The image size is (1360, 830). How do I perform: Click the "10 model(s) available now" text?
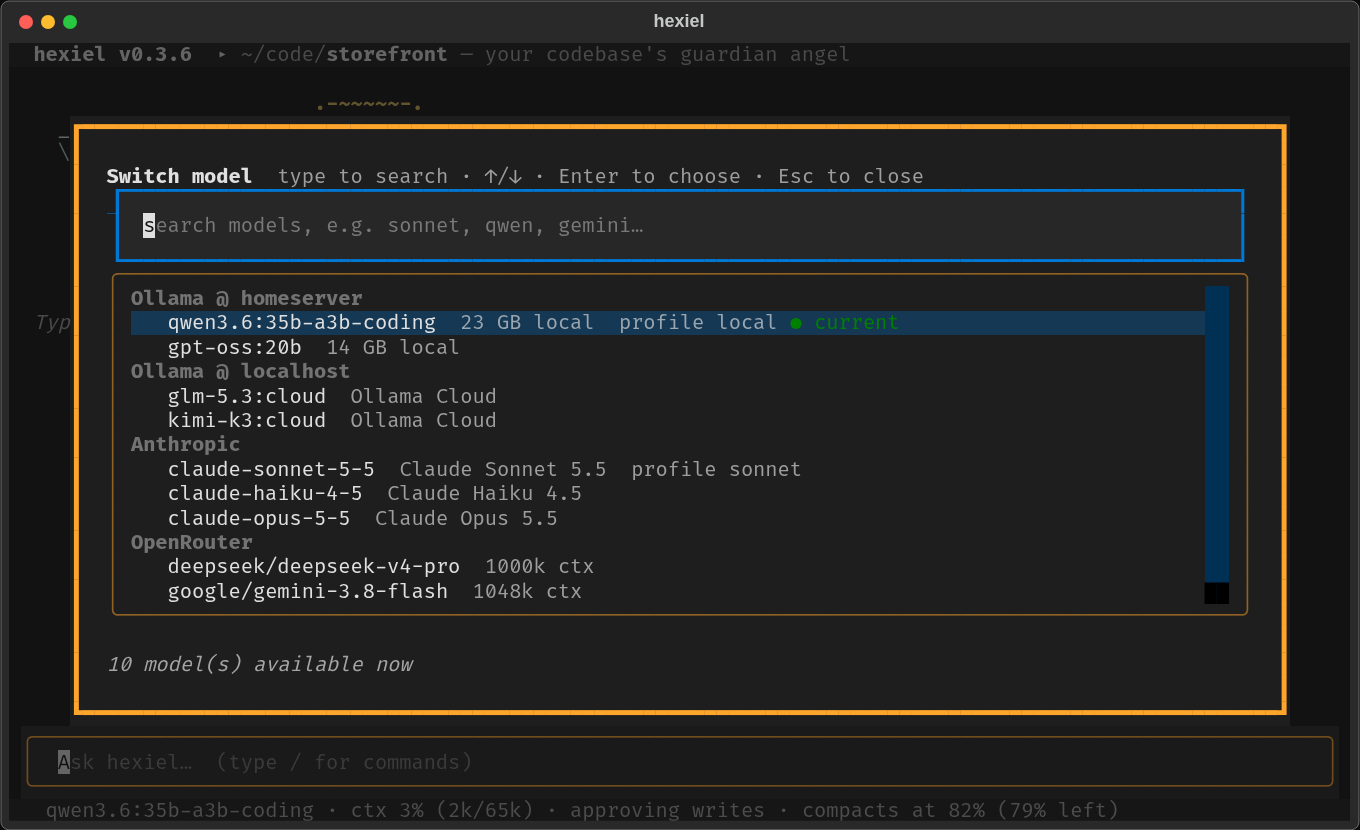point(260,664)
